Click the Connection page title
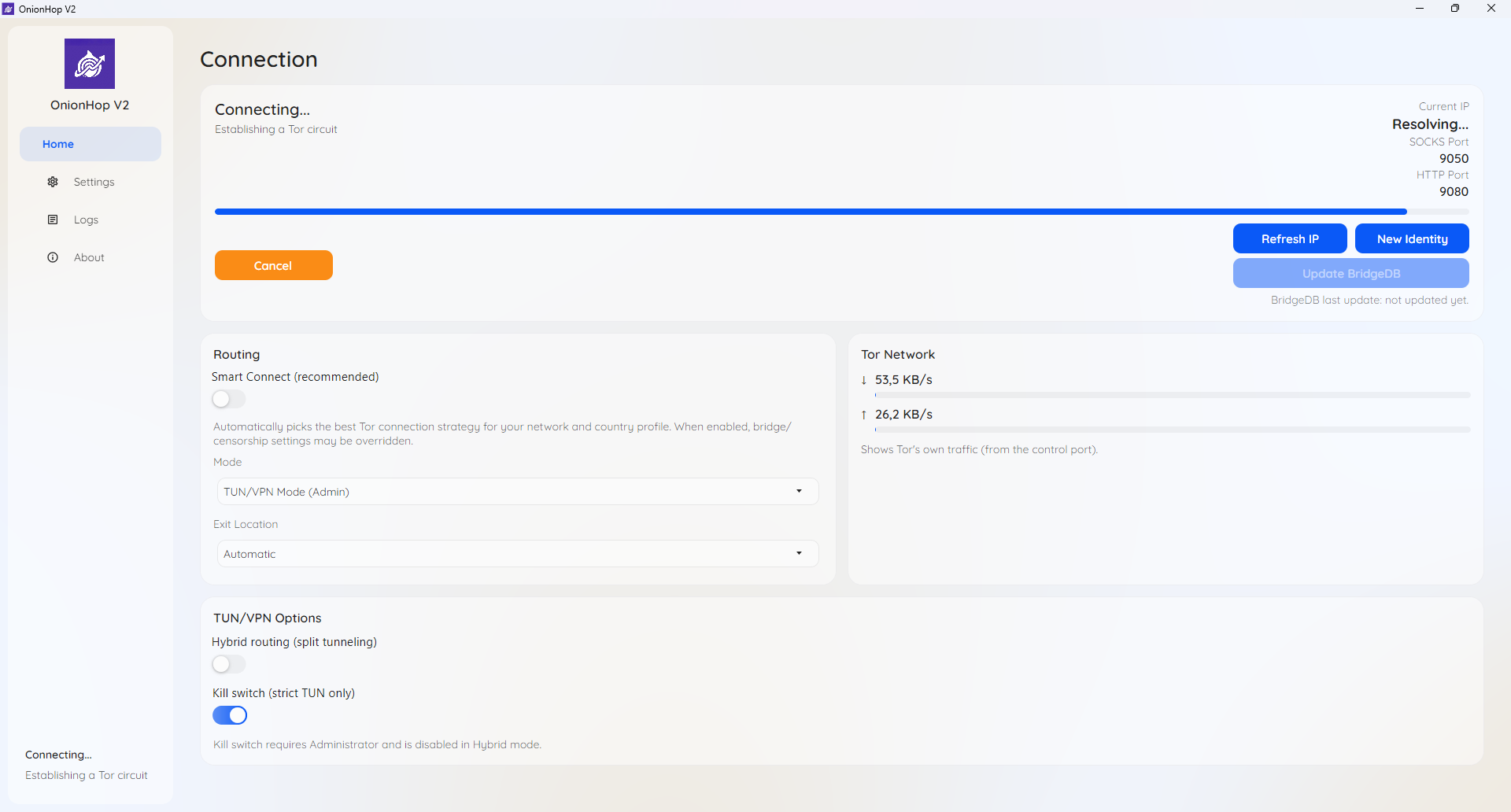This screenshot has width=1511, height=812. click(259, 59)
